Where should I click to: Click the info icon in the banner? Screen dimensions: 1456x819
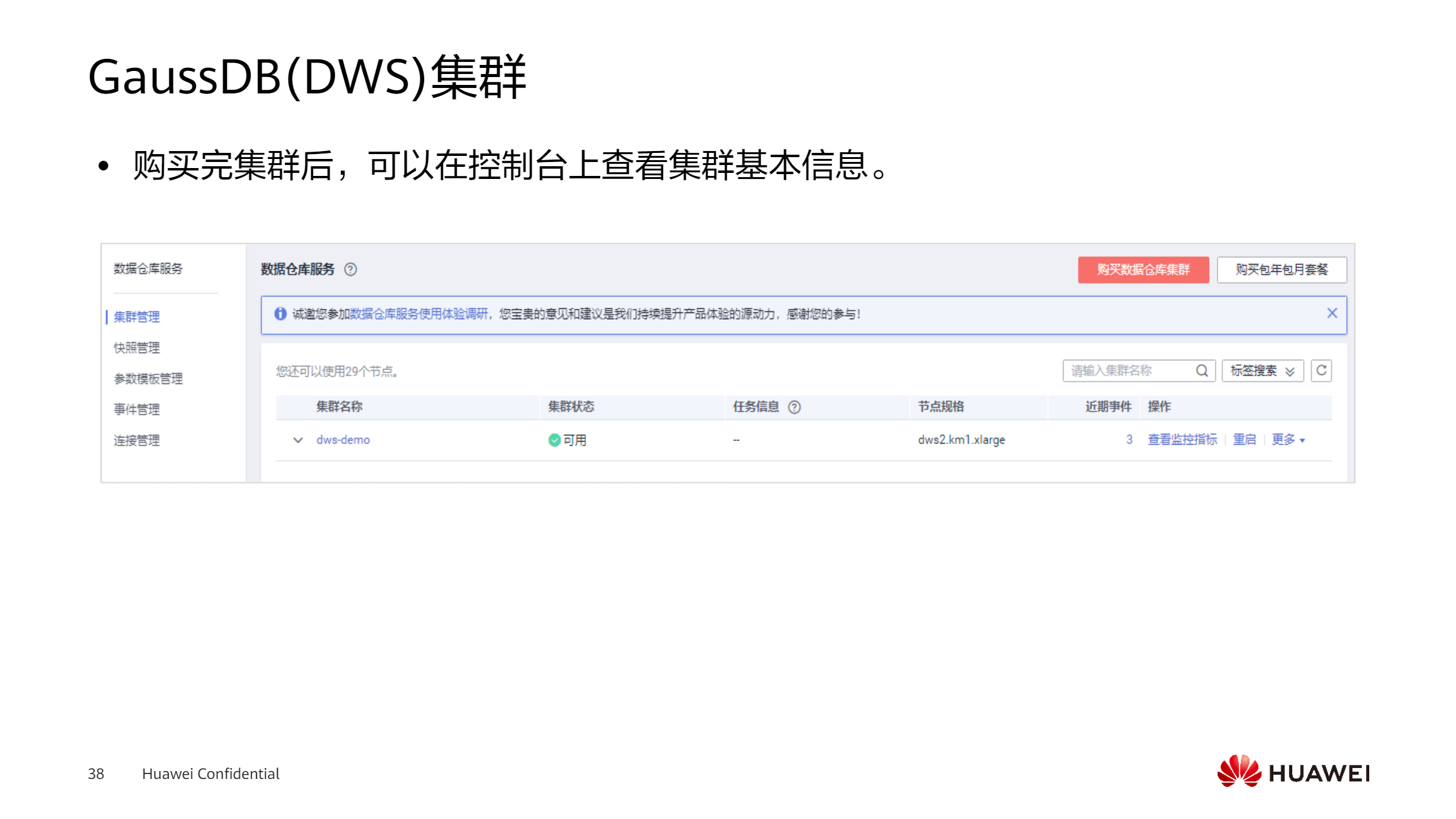[280, 314]
